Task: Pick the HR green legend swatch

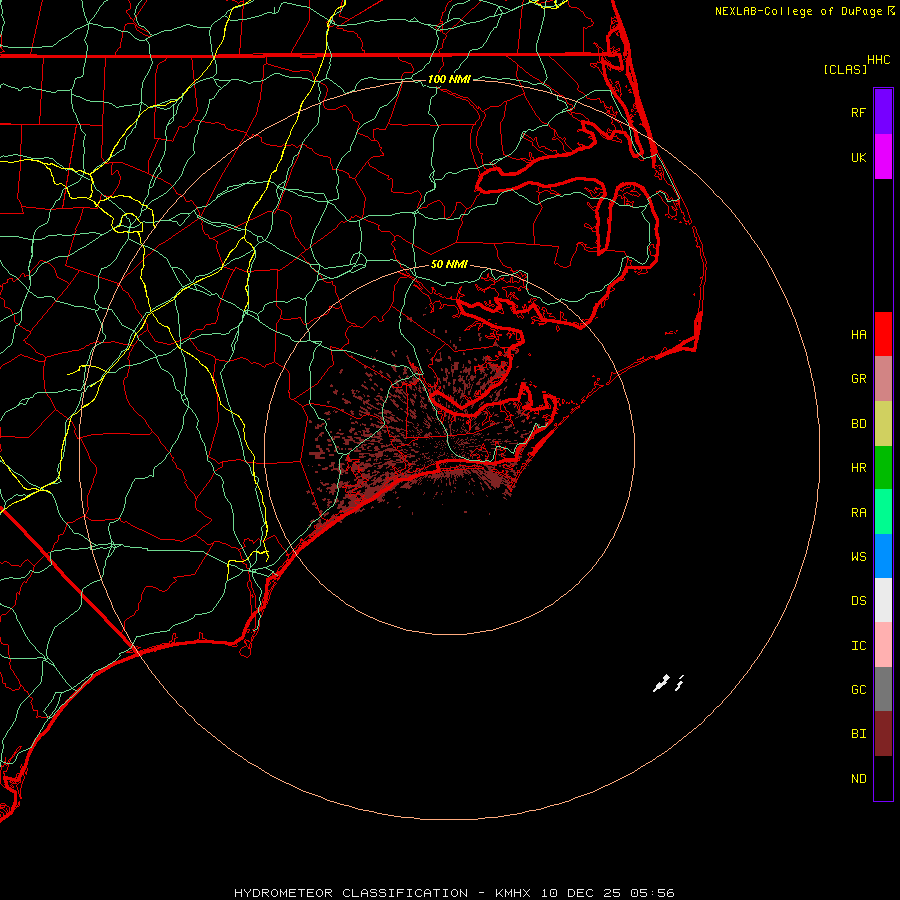Action: 883,468
